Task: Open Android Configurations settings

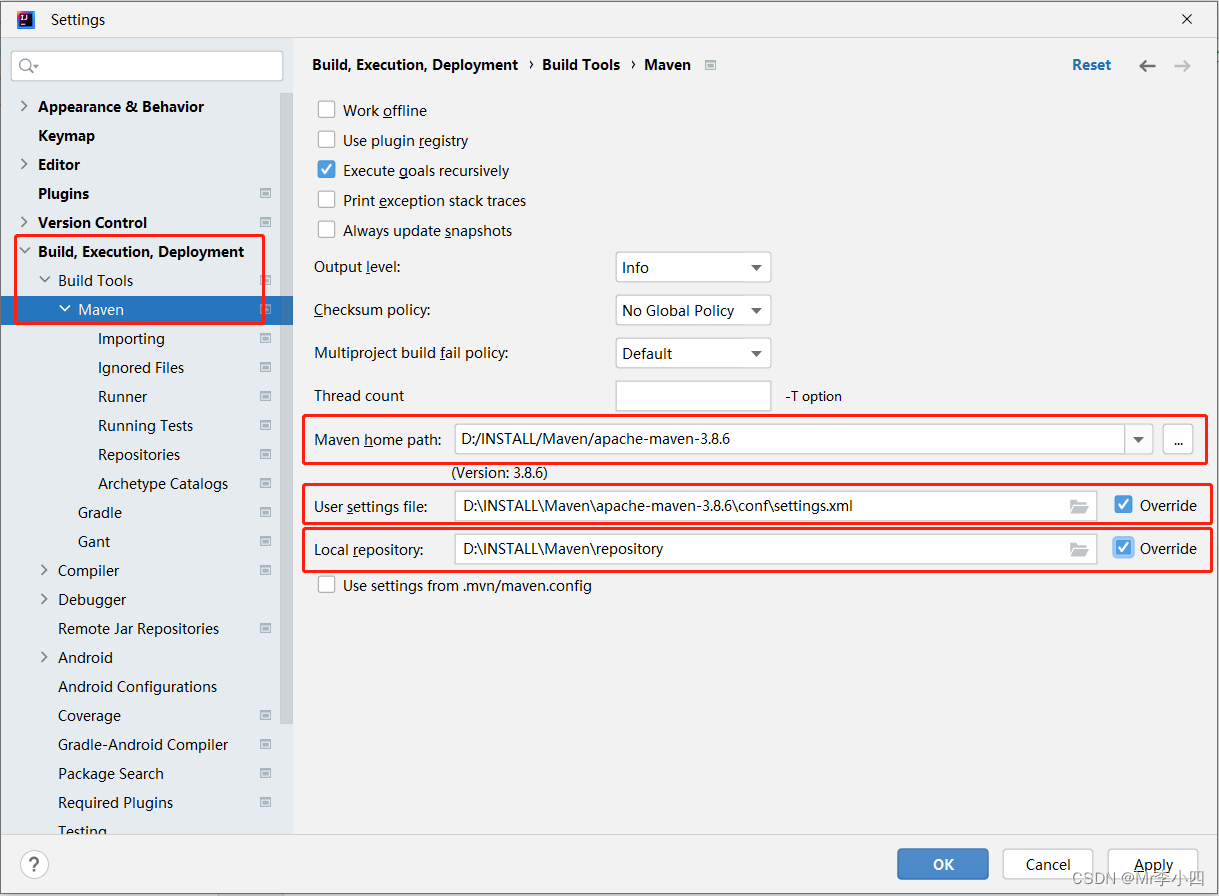Action: (x=137, y=686)
